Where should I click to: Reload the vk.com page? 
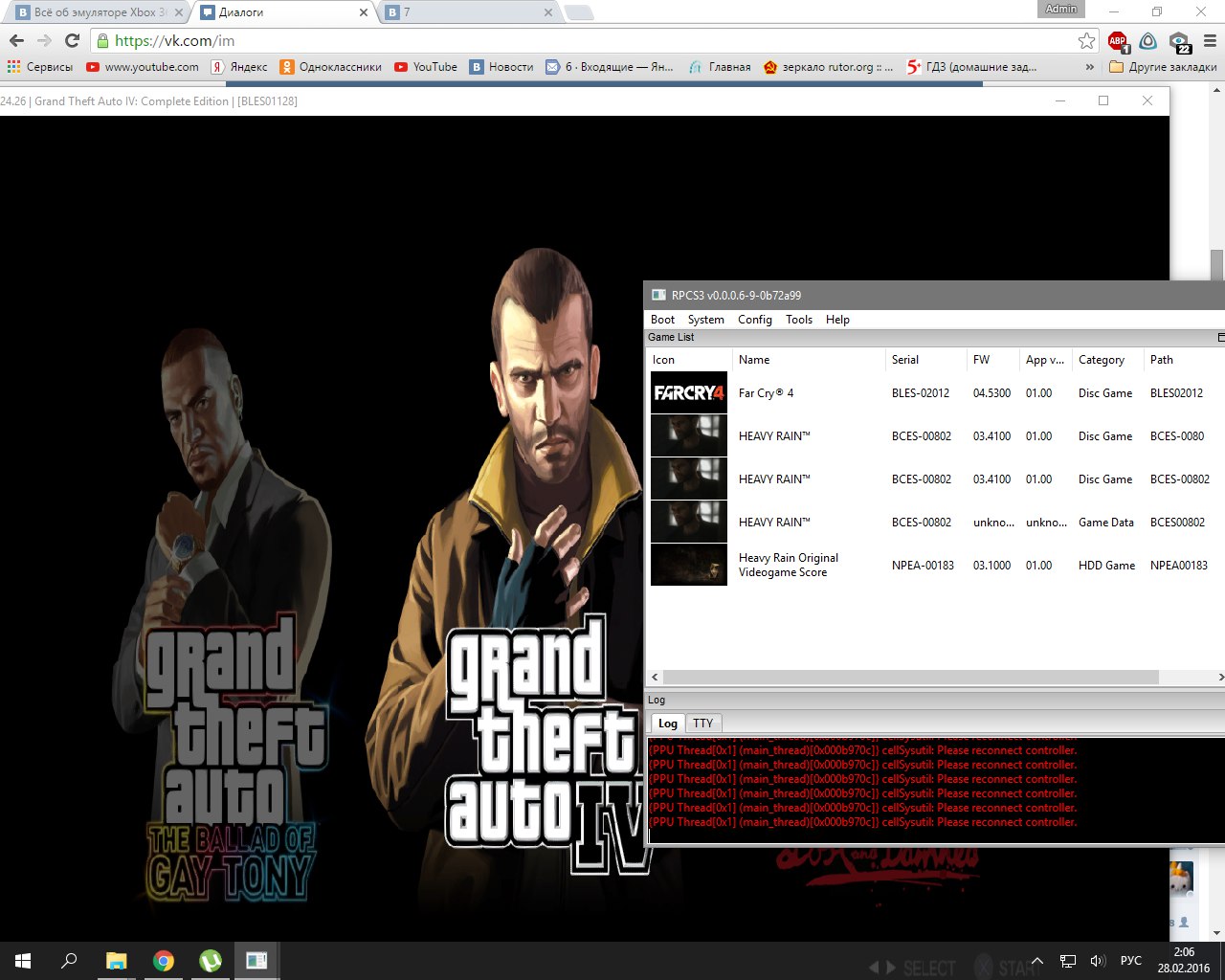point(72,41)
